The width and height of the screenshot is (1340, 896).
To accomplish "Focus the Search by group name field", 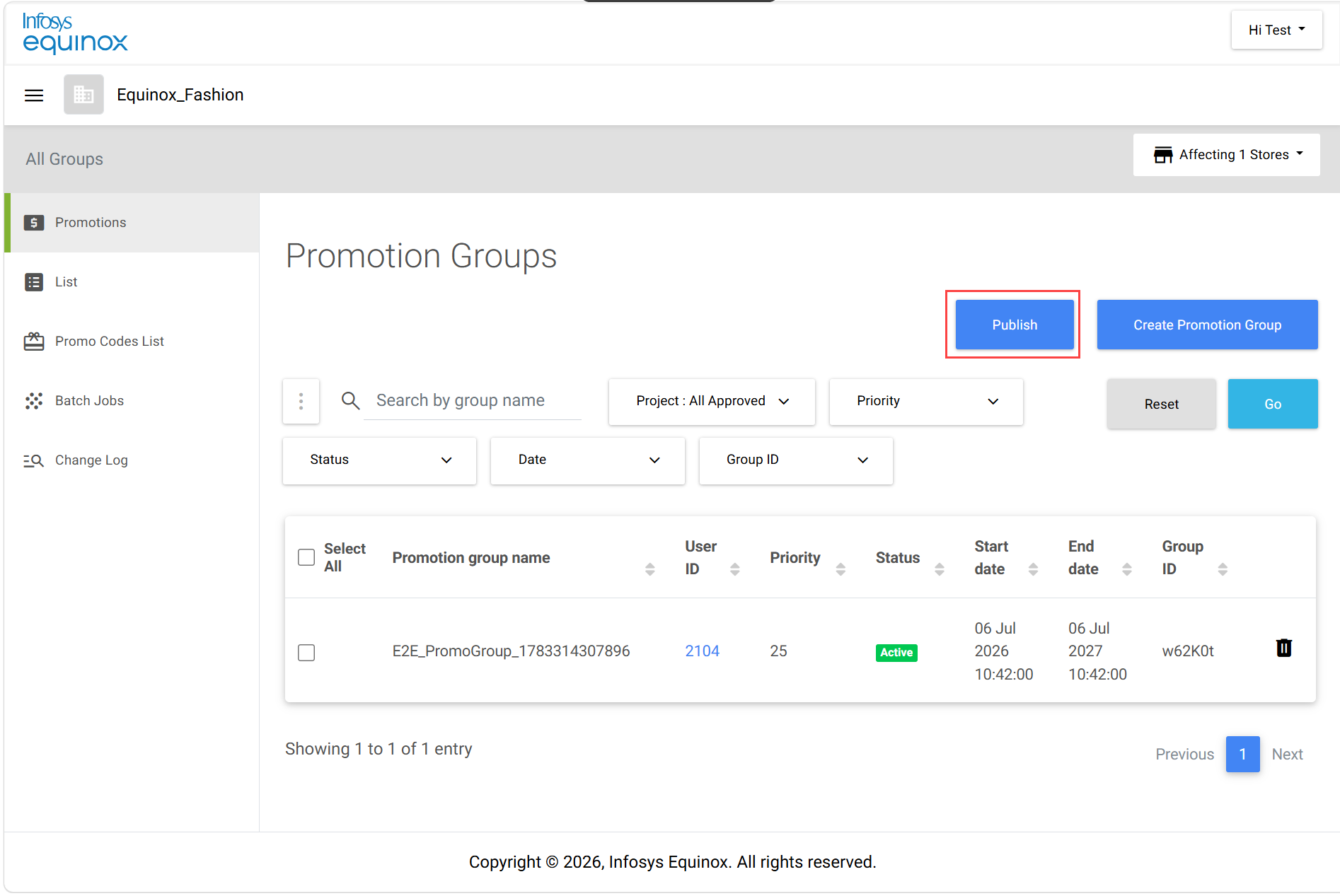I will click(473, 401).
